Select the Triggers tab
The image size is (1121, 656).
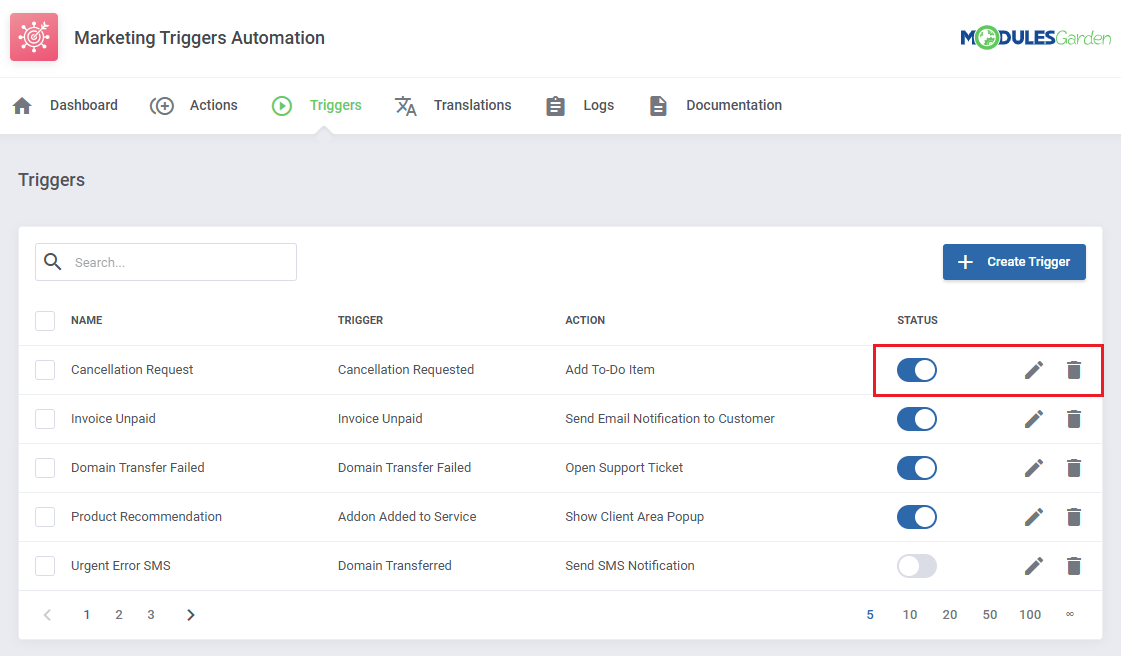[335, 105]
